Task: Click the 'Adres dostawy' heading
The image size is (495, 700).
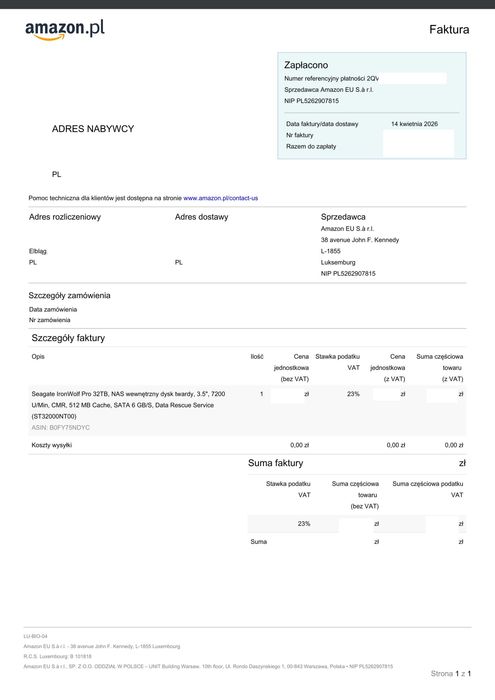Action: [x=201, y=217]
